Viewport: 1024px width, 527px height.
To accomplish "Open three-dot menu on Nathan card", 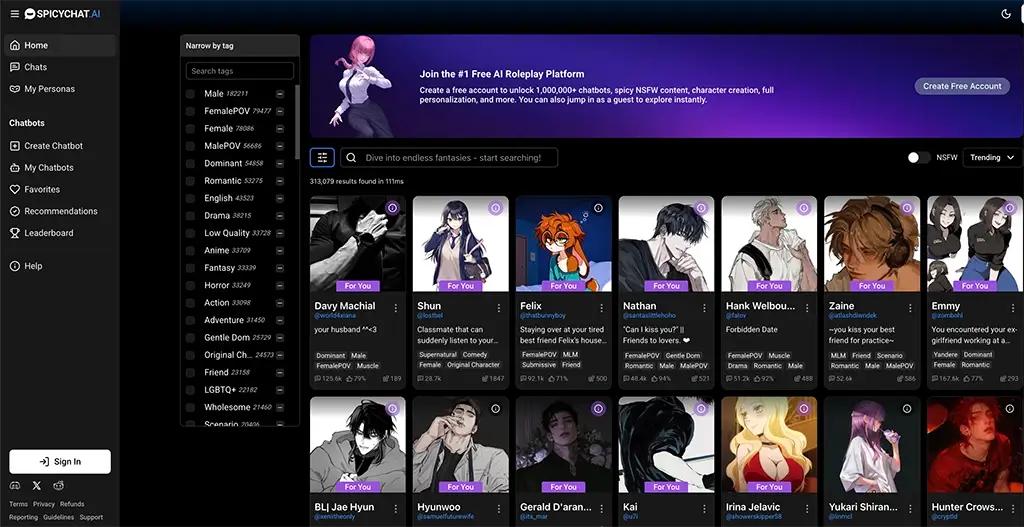I will [705, 307].
